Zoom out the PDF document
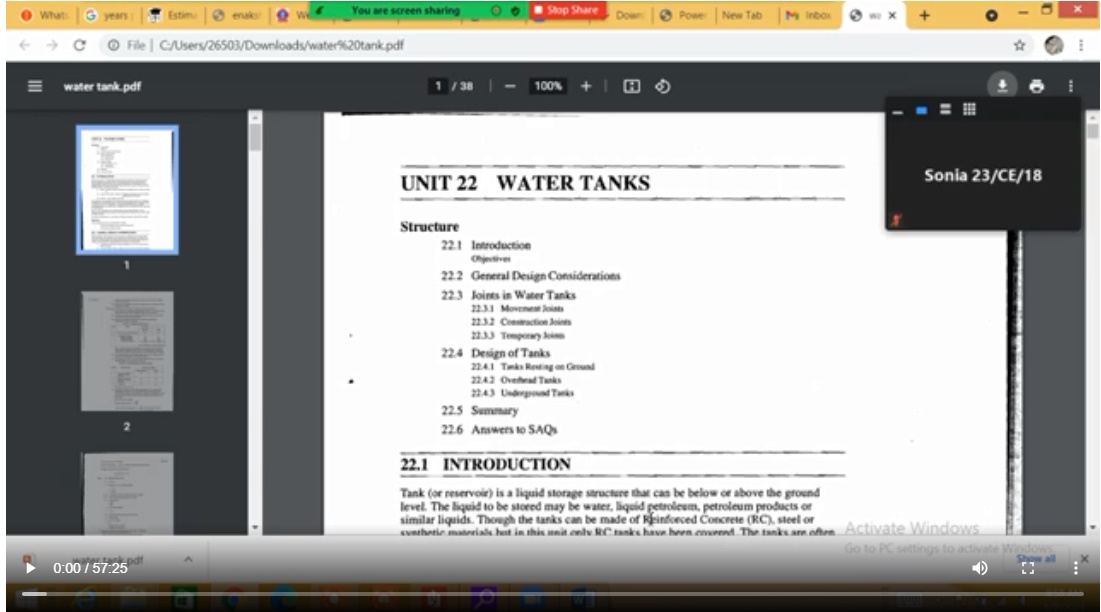The height and width of the screenshot is (612, 1101). 510,86
